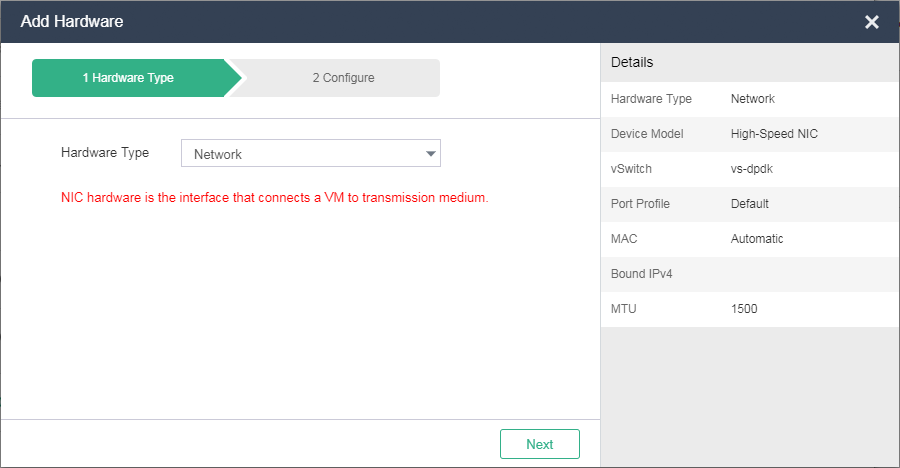Click the vSwitch row label

631,169
